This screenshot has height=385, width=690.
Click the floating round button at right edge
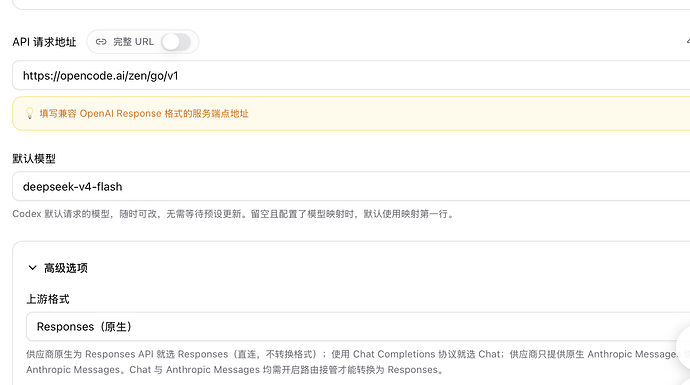tap(683, 348)
